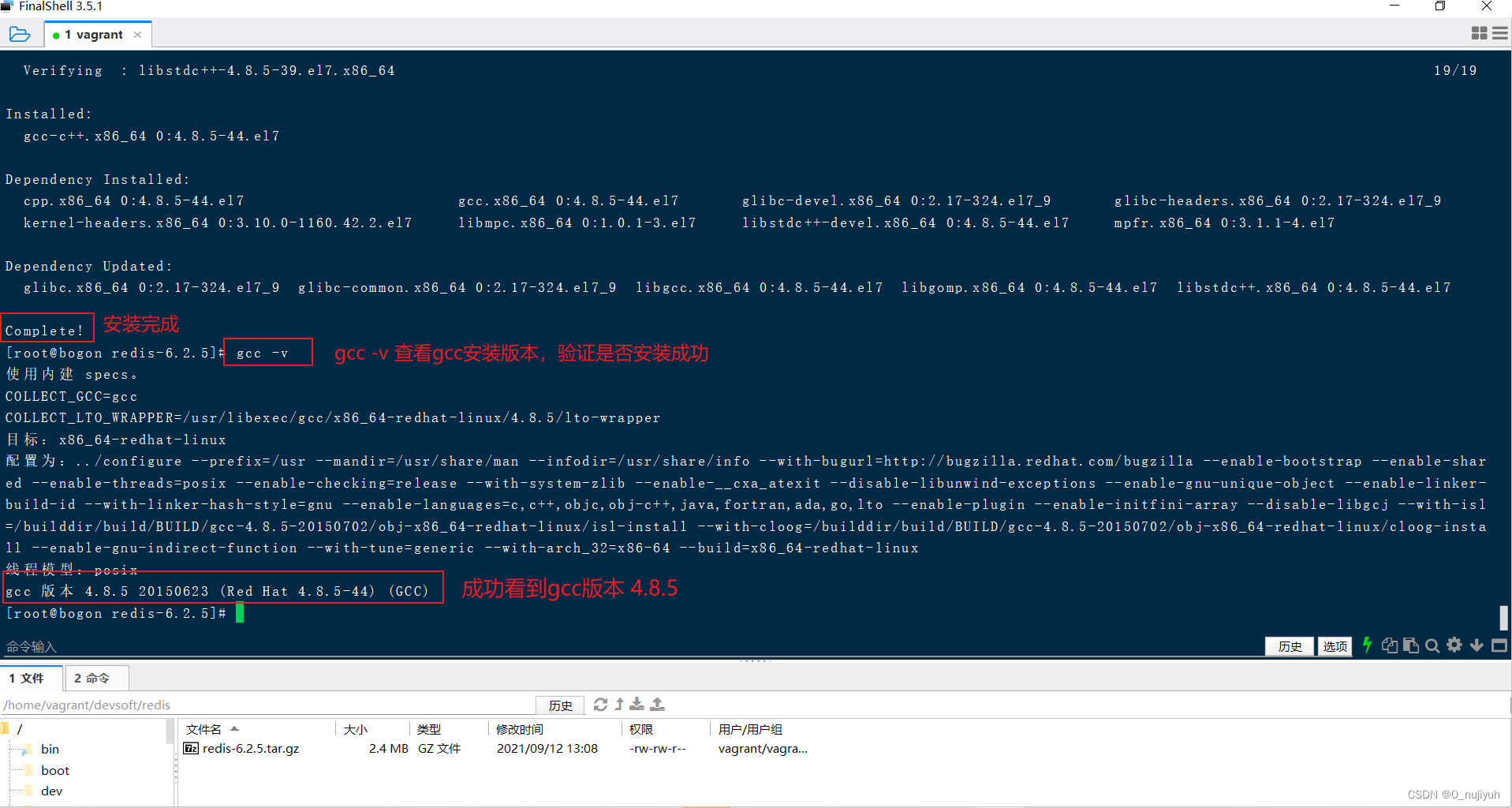The width and height of the screenshot is (1512, 808).
Task: Click the terminal cursor at last prompt
Action: point(240,613)
